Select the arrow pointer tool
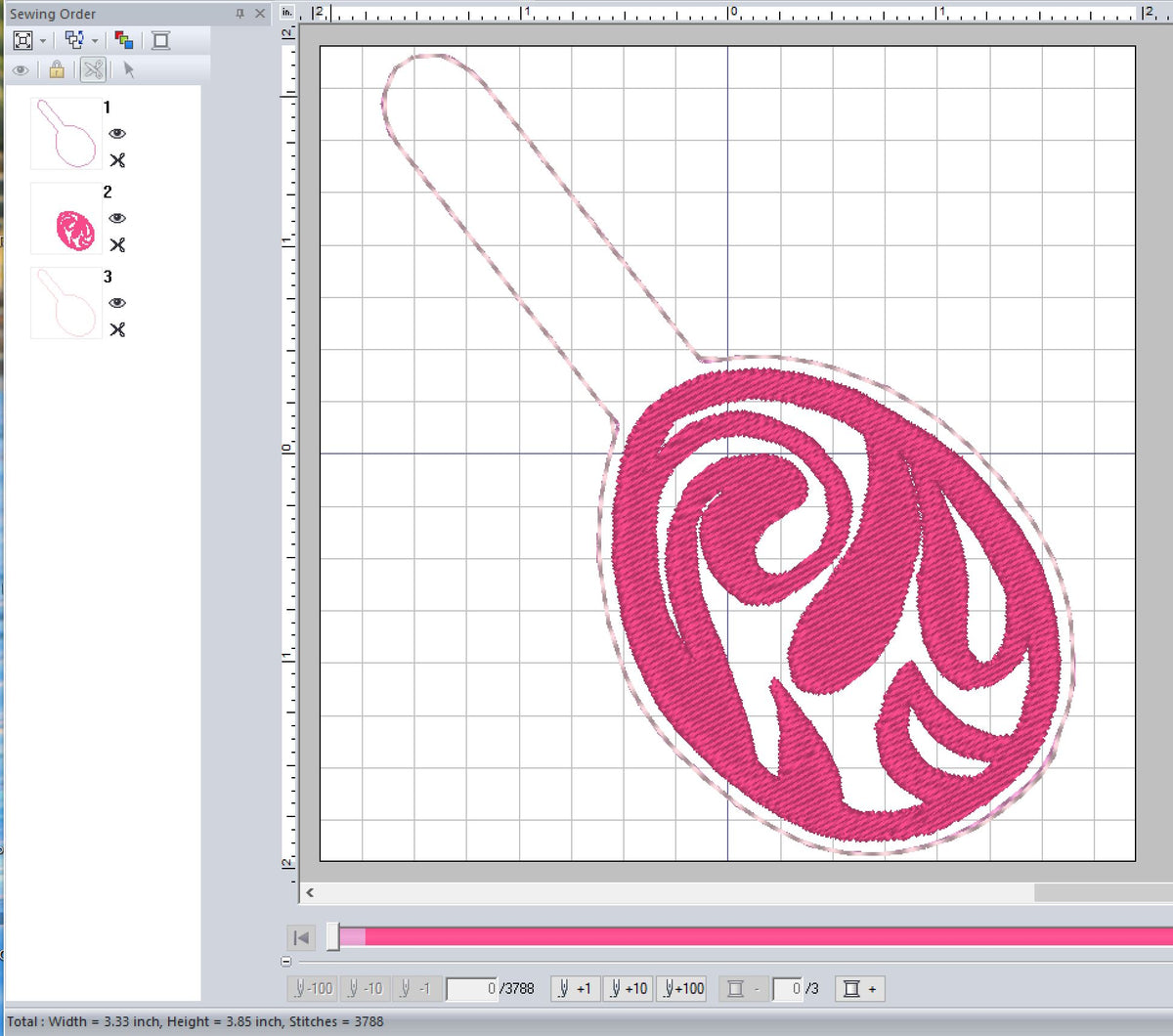Screen dimensions: 1173x1036 pos(129,70)
